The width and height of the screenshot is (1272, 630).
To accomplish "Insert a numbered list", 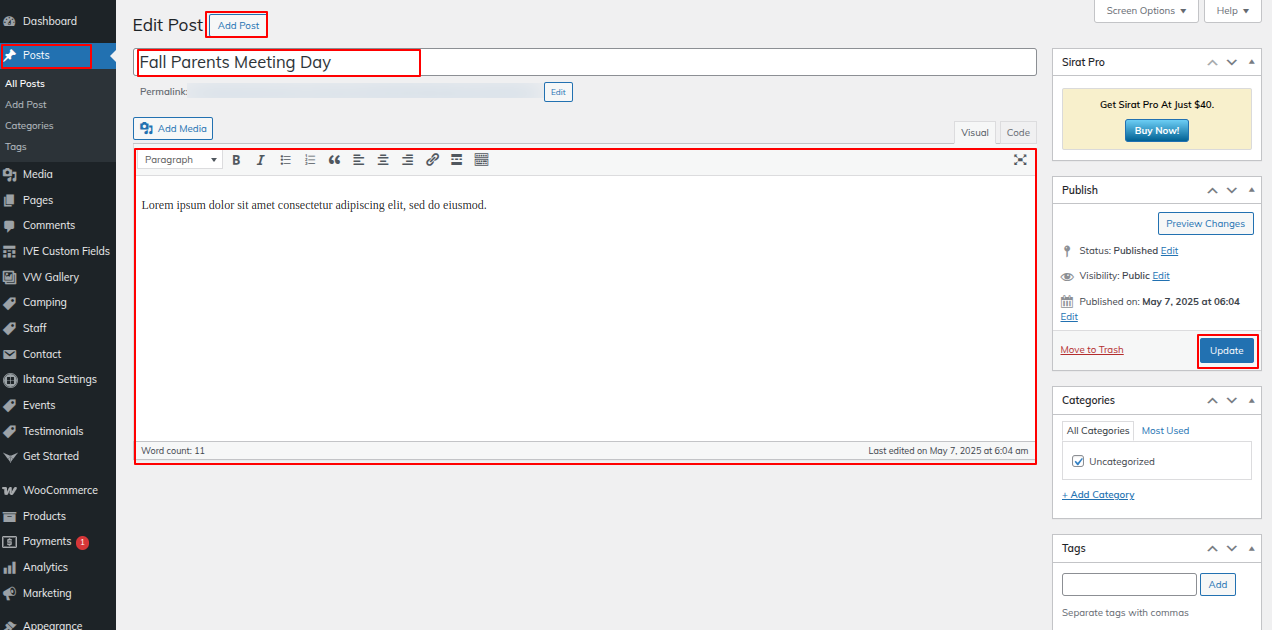I will 310,160.
